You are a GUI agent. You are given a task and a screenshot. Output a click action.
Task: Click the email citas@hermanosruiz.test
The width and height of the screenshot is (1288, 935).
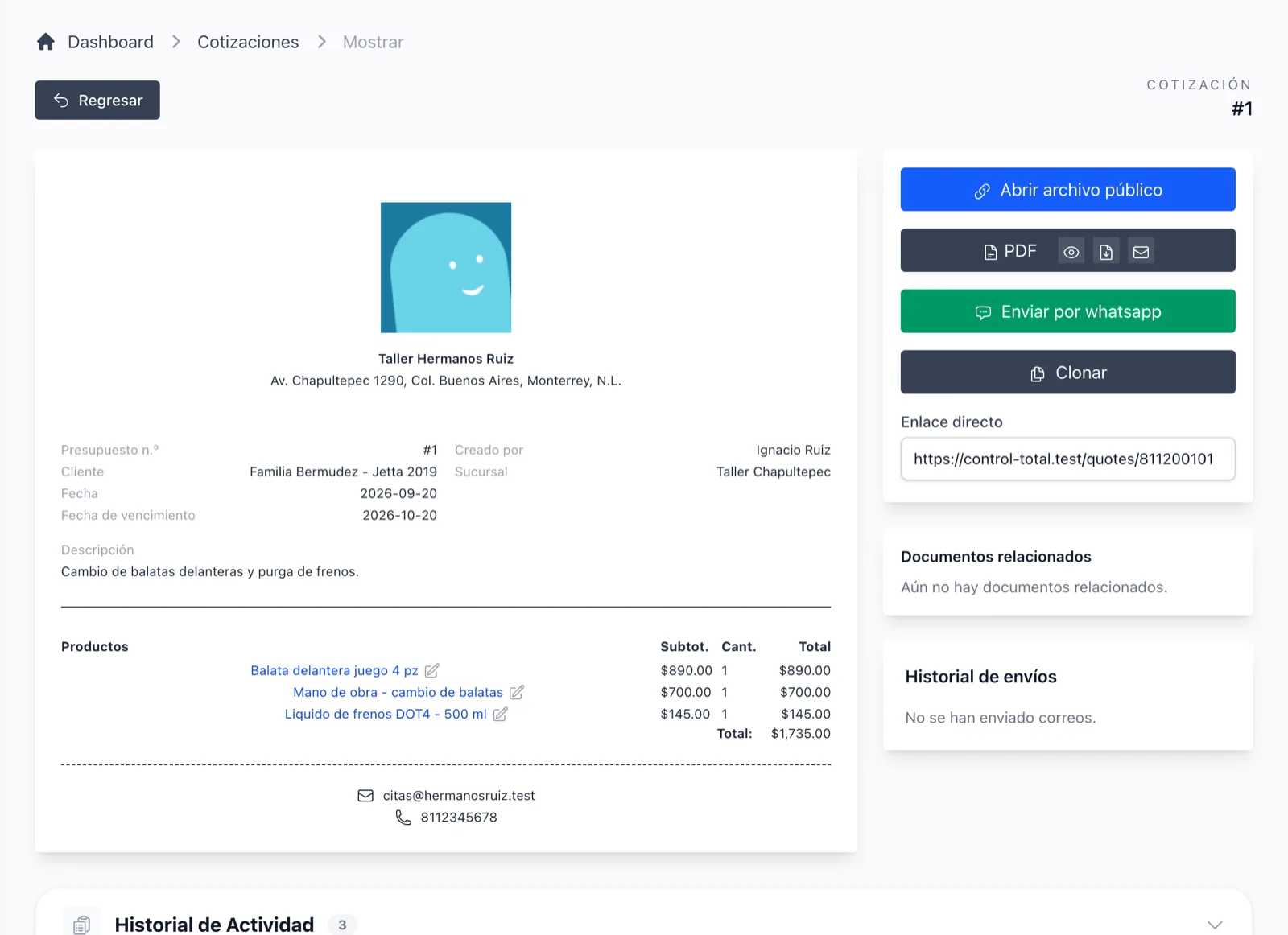click(459, 795)
